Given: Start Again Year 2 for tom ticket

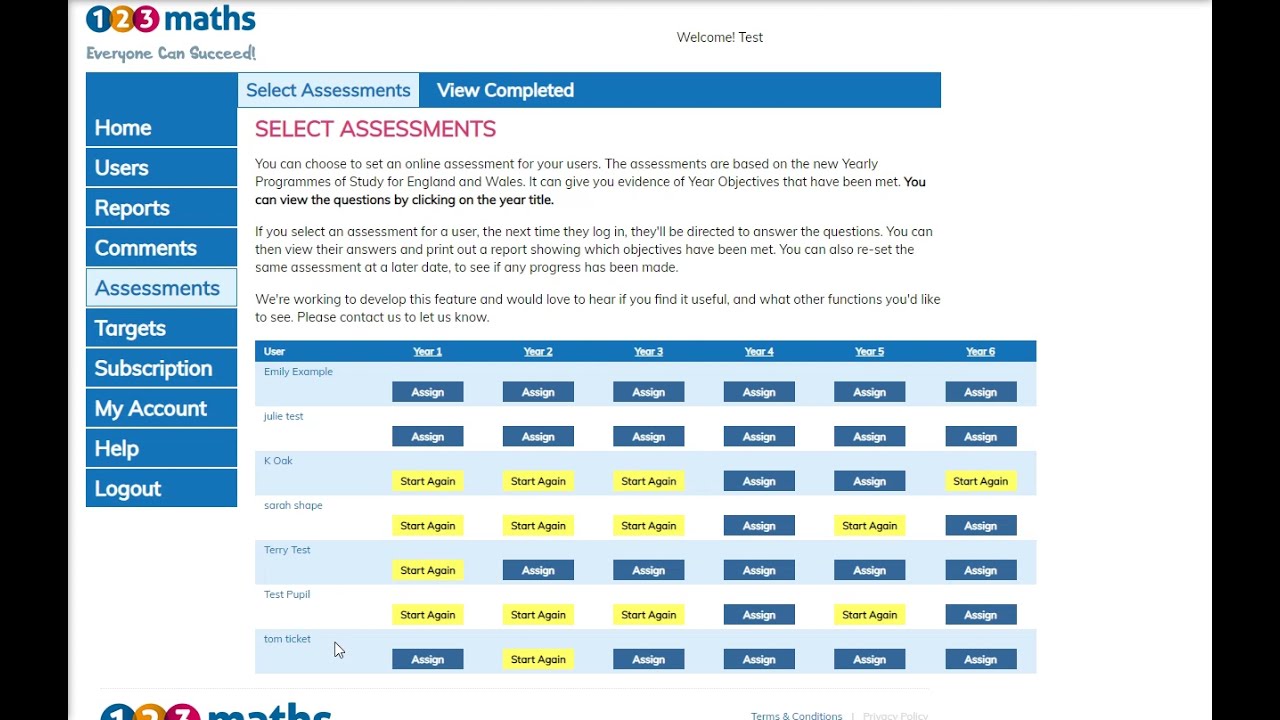Looking at the screenshot, I should (538, 659).
